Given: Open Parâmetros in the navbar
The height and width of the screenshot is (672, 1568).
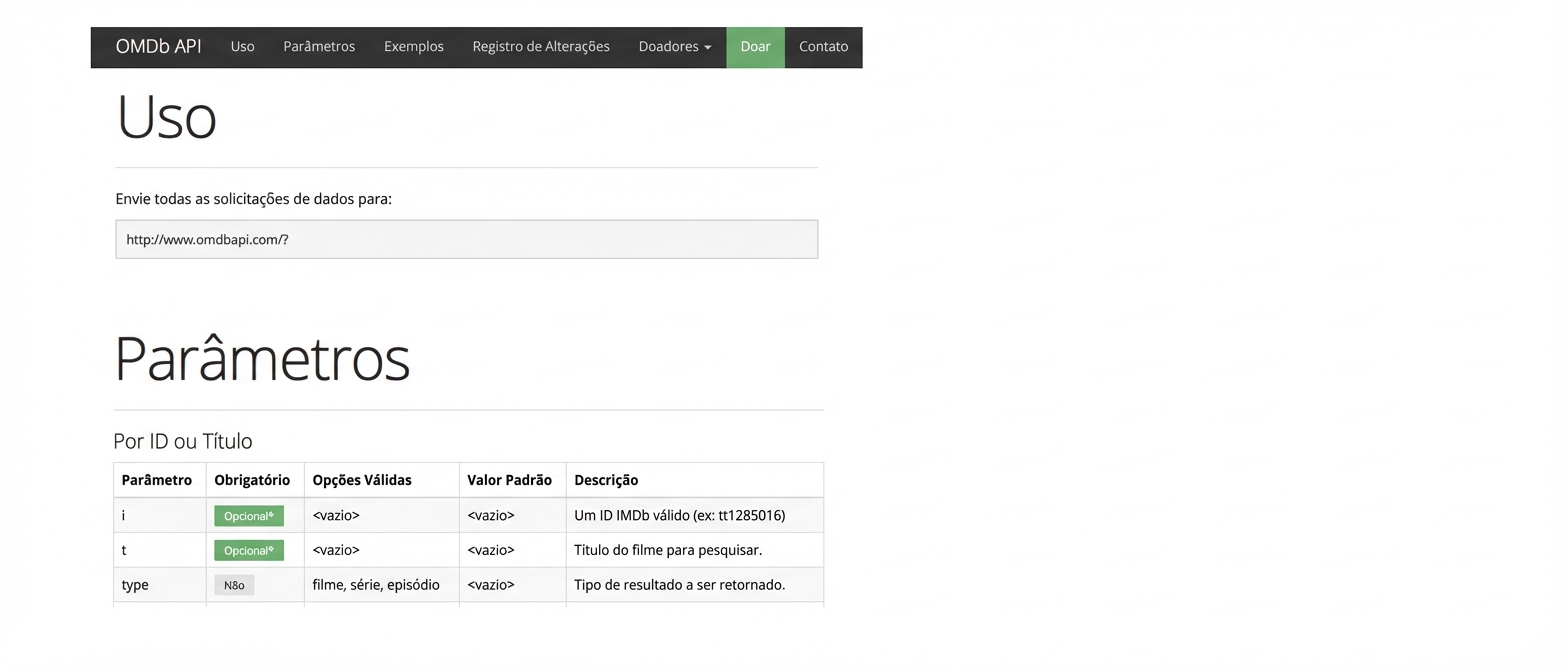Looking at the screenshot, I should tap(319, 46).
